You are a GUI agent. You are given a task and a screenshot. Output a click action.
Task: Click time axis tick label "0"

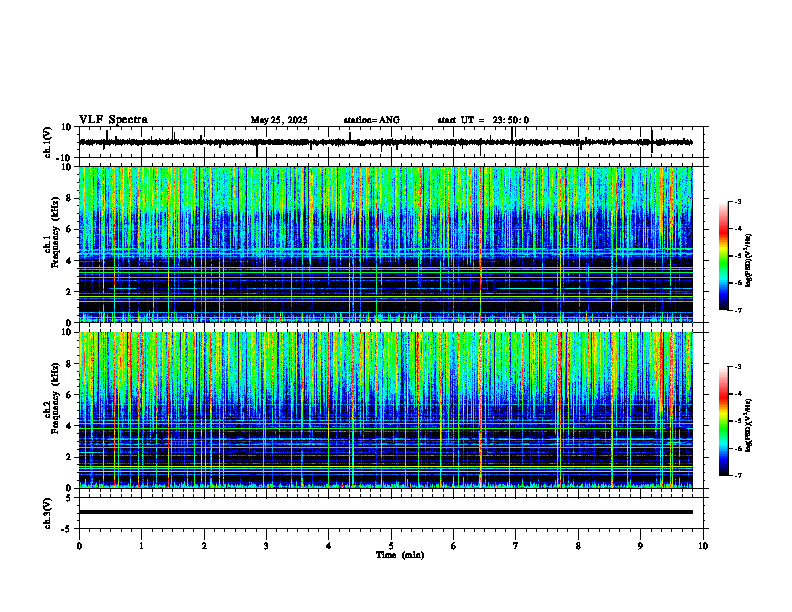click(x=79, y=546)
